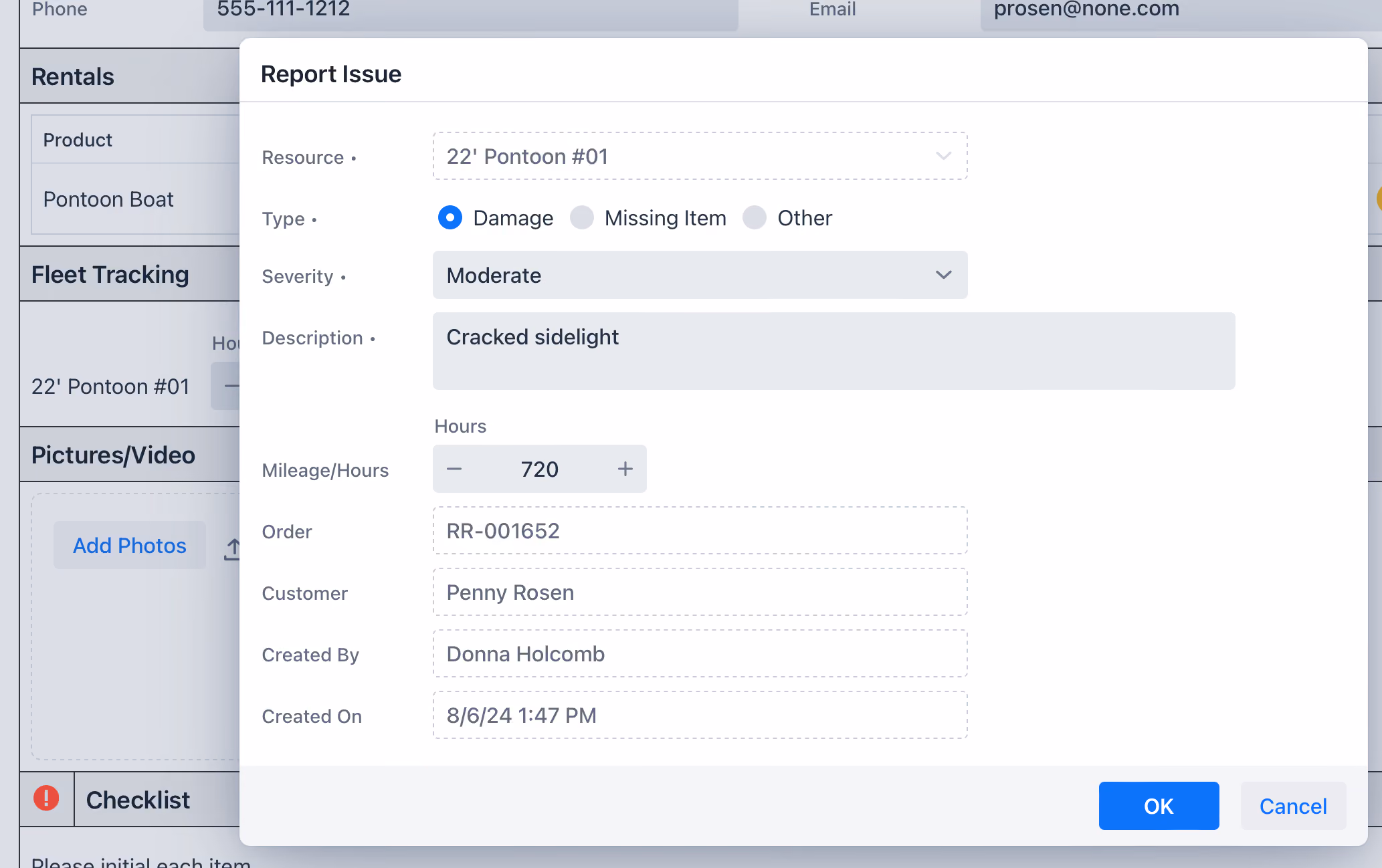The height and width of the screenshot is (868, 1382).
Task: Expand the Severity dropdown chevron
Action: click(x=943, y=276)
